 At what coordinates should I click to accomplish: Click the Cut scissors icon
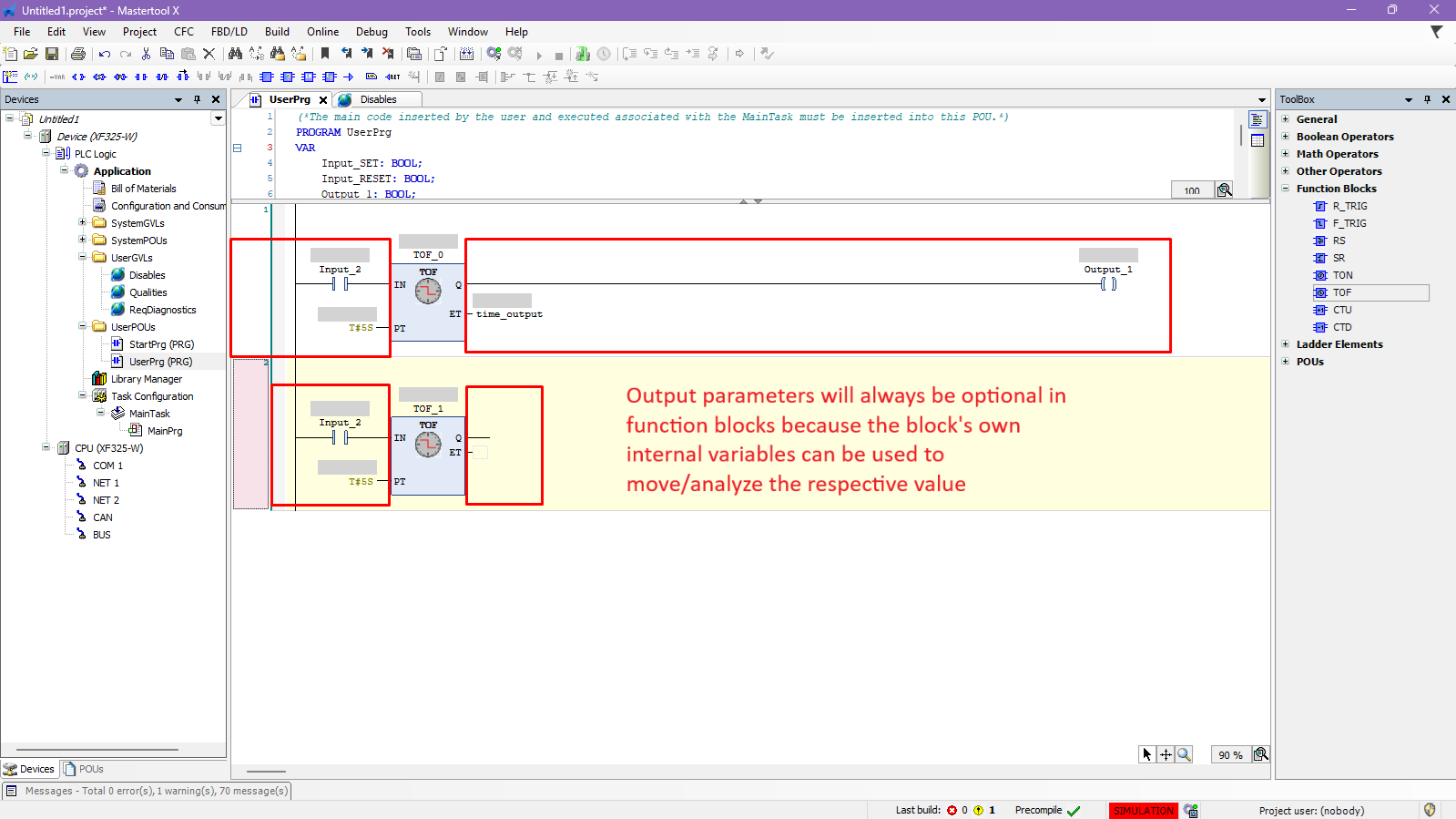(146, 54)
